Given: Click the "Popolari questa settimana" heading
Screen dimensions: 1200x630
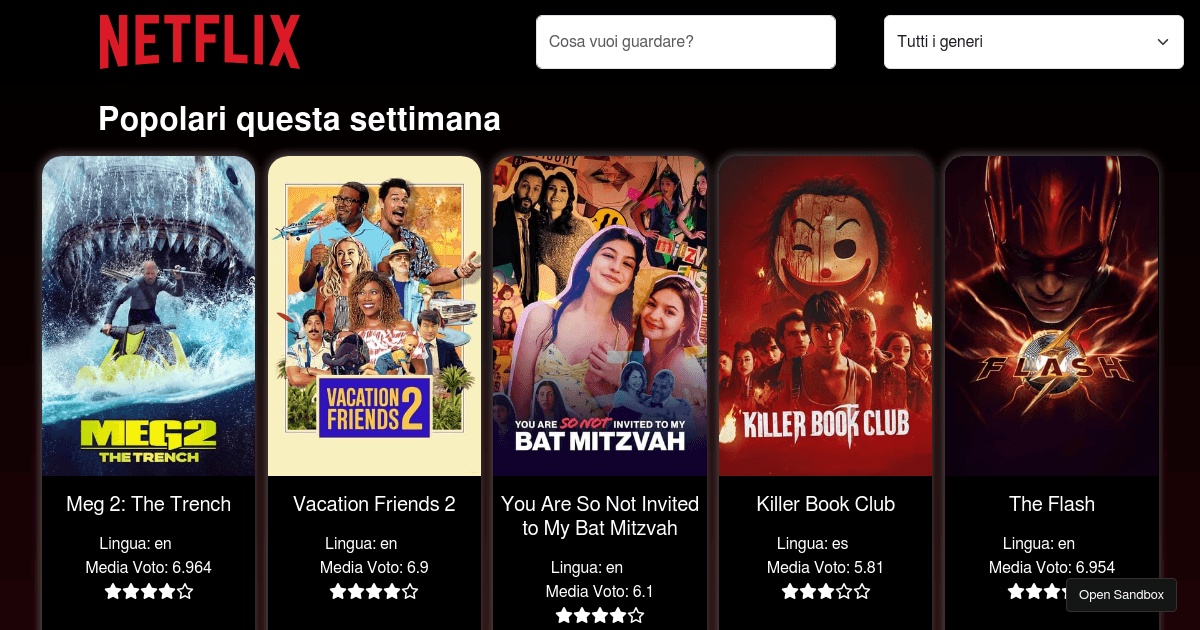Looking at the screenshot, I should [x=299, y=119].
